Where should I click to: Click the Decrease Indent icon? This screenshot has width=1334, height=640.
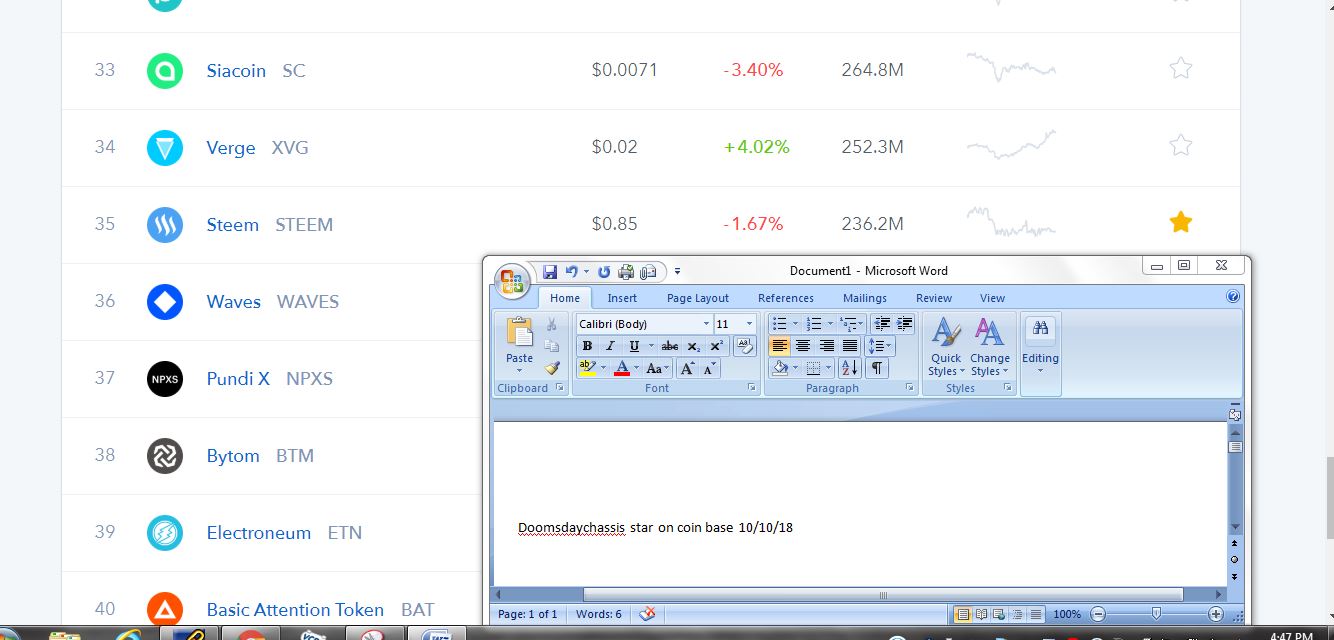click(882, 324)
